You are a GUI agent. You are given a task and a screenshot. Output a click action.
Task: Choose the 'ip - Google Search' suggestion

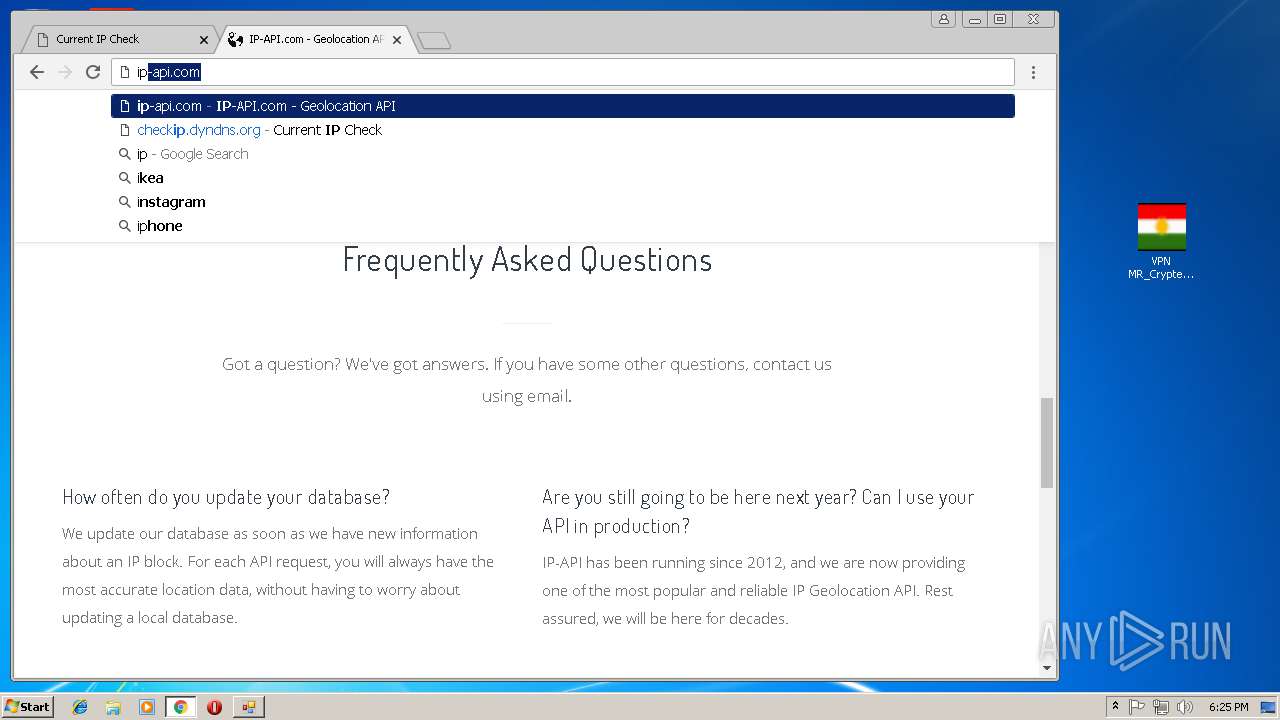click(x=563, y=154)
